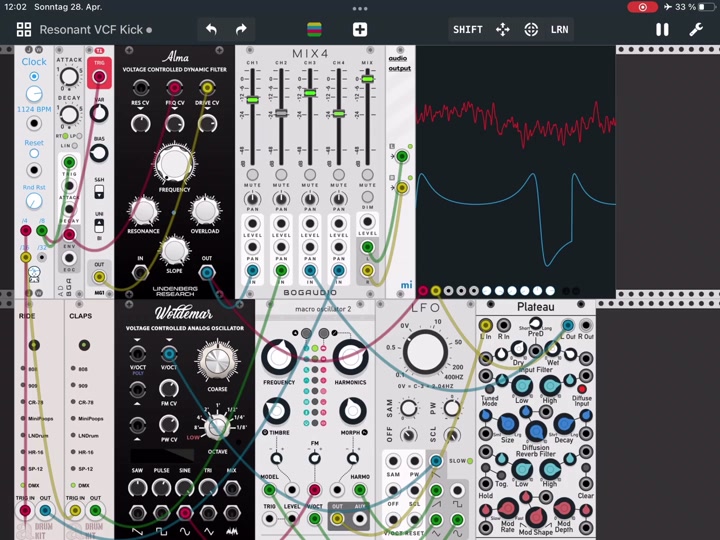Select 808 kit for RIDE
Screen dimensions: 720x540
point(23,368)
